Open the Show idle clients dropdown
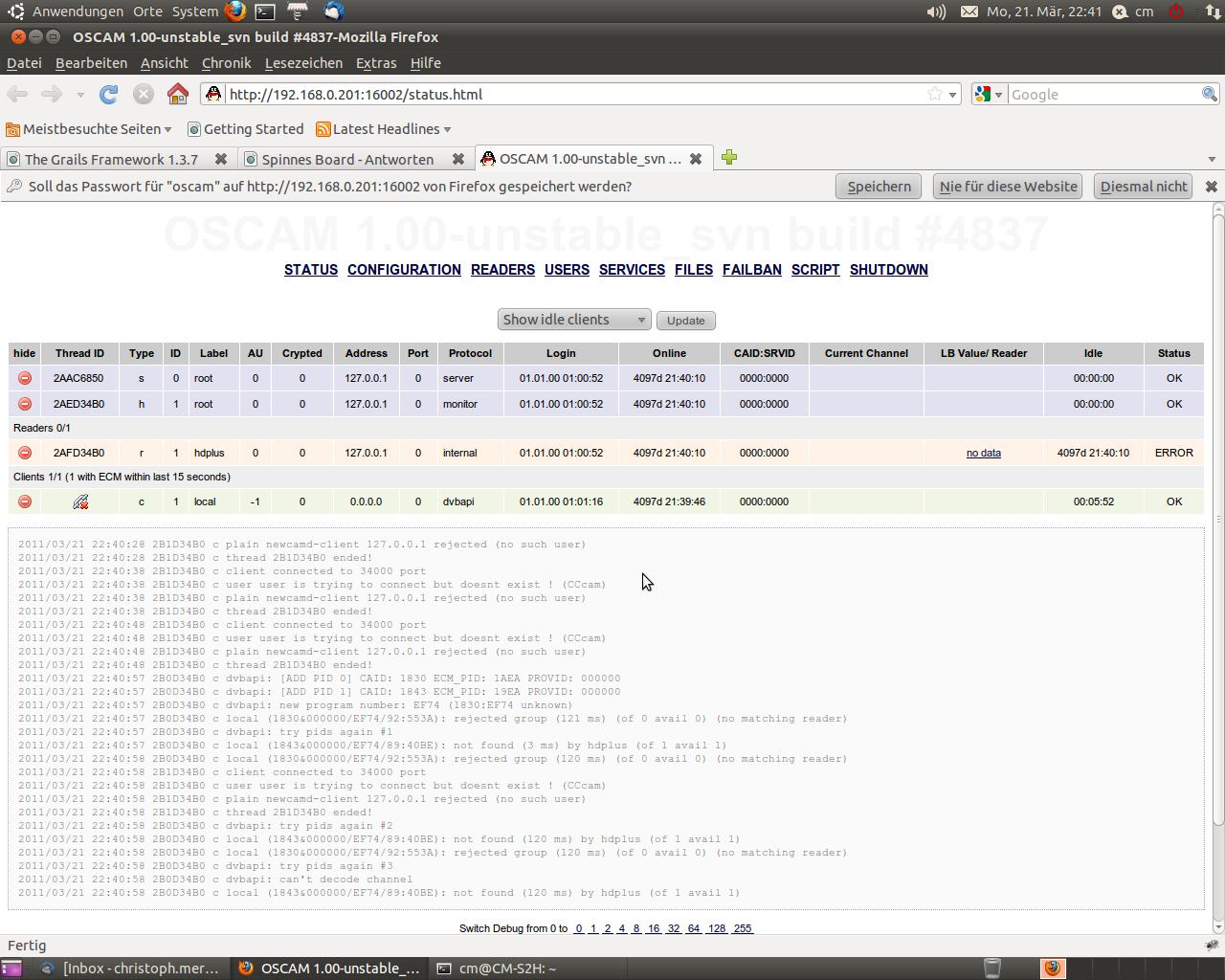 click(573, 320)
